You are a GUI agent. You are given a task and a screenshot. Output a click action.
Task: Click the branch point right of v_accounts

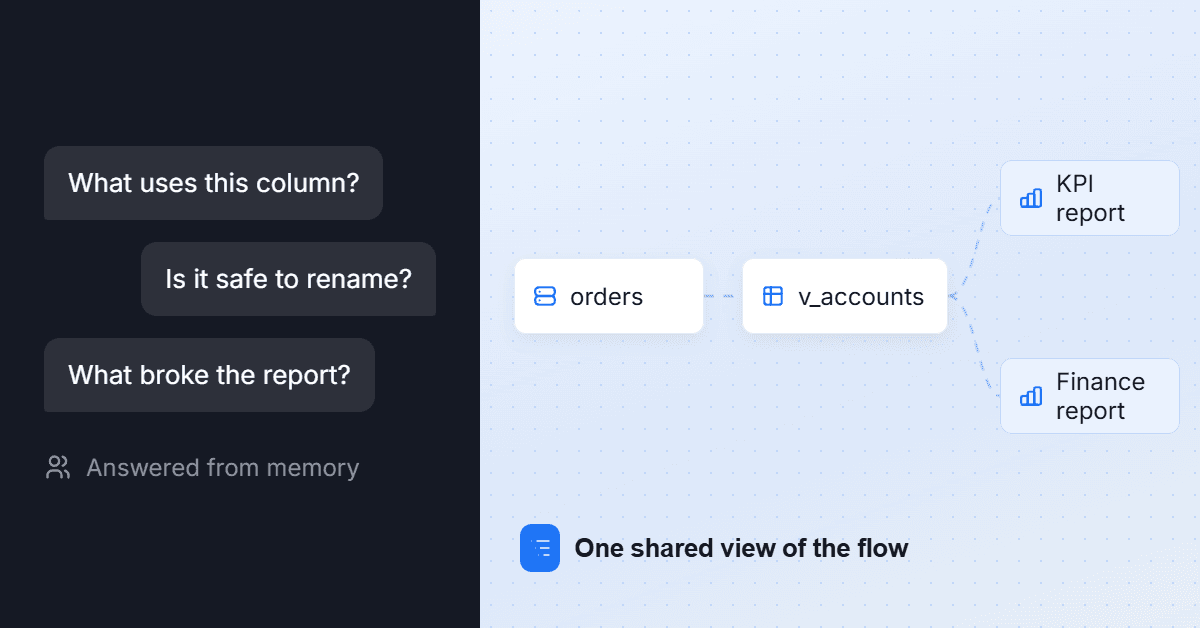[952, 296]
